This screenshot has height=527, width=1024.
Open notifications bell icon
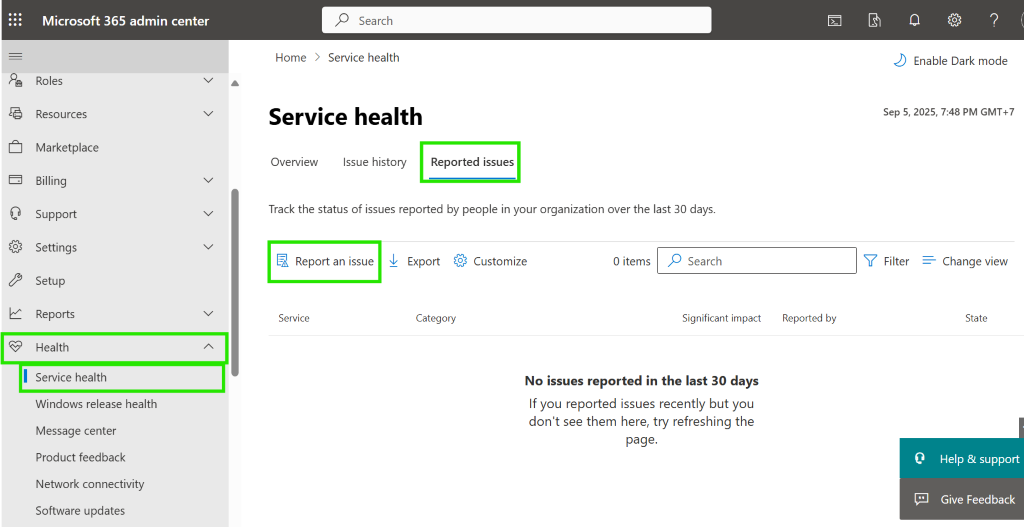pyautogui.click(x=914, y=20)
